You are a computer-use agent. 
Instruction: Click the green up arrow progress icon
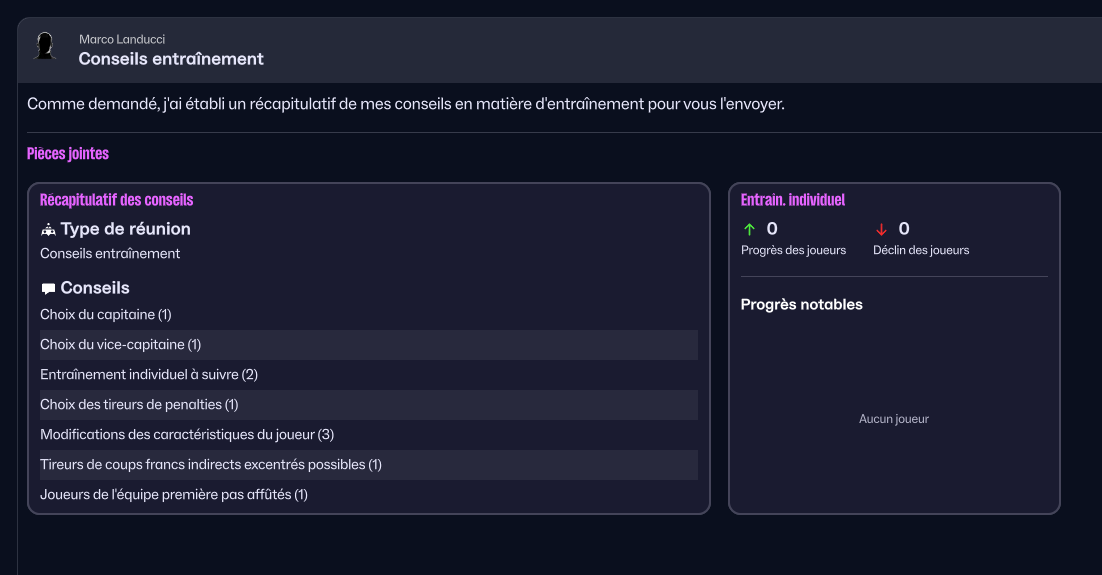click(x=750, y=229)
